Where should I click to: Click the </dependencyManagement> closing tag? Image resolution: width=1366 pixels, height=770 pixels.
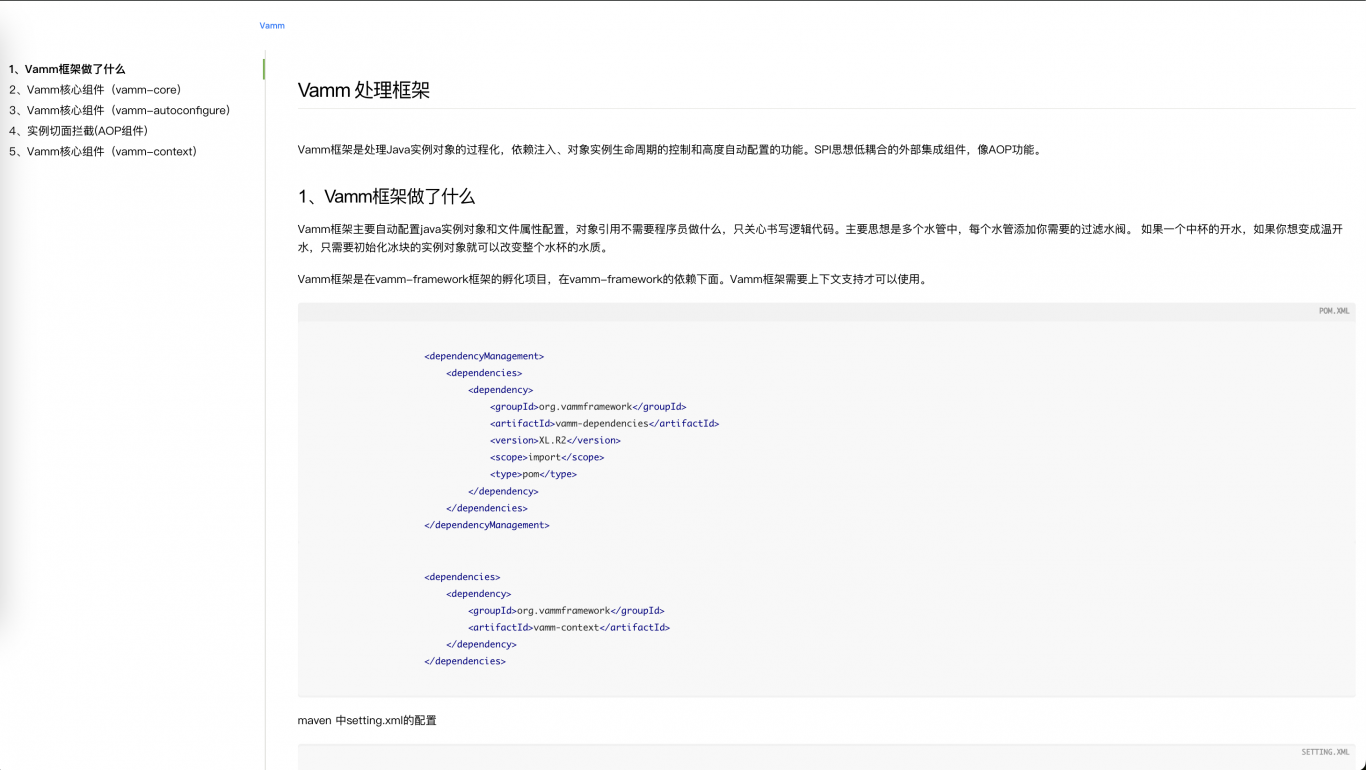(487, 525)
